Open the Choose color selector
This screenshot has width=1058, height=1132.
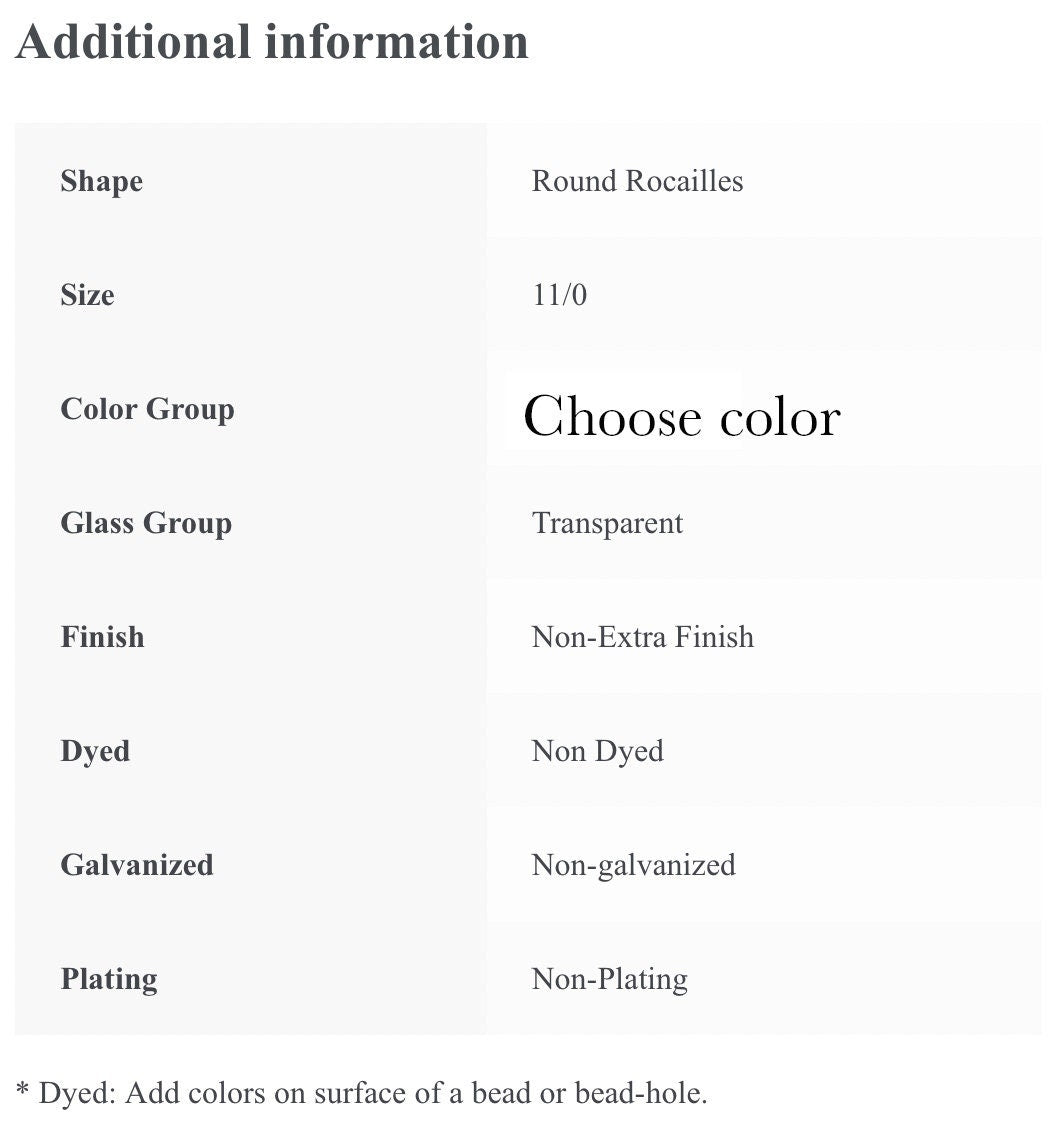tap(681, 416)
